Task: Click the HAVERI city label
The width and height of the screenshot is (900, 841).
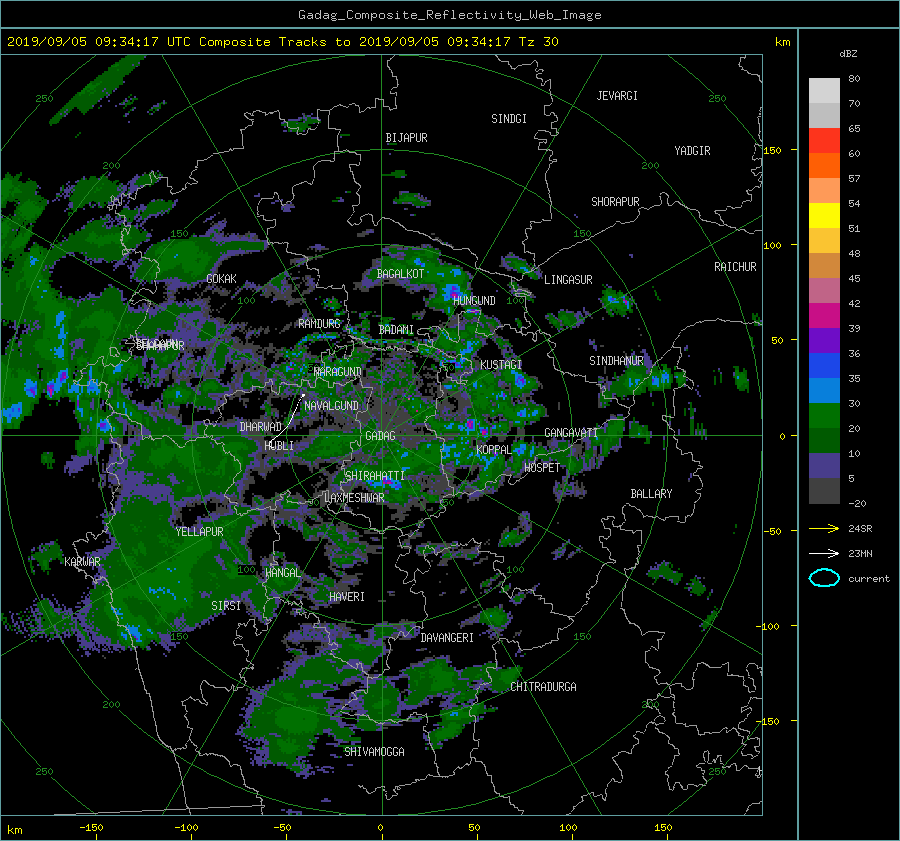Action: 347,597
